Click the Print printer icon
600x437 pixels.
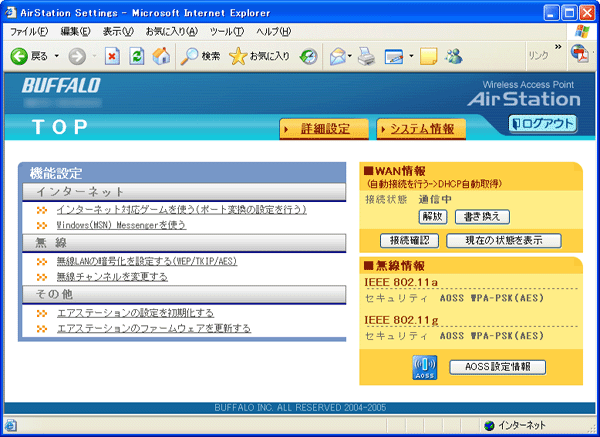tap(367, 56)
